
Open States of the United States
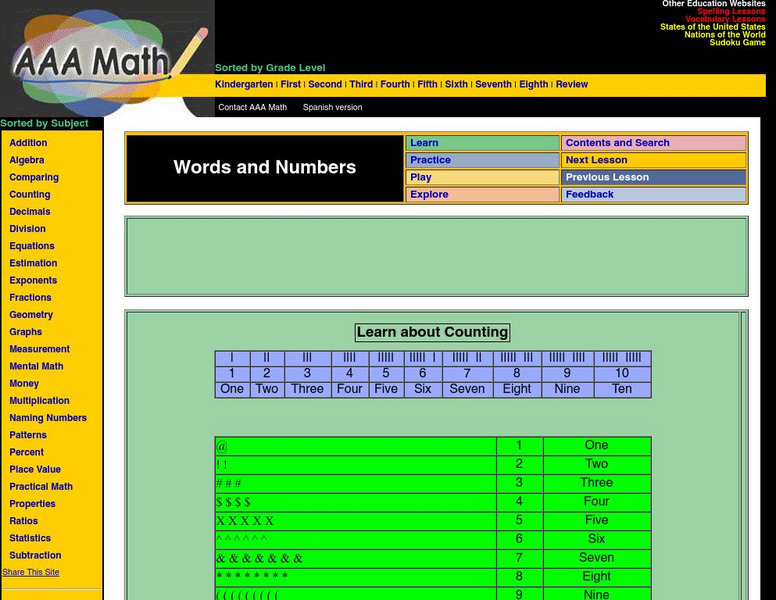click(x=713, y=27)
